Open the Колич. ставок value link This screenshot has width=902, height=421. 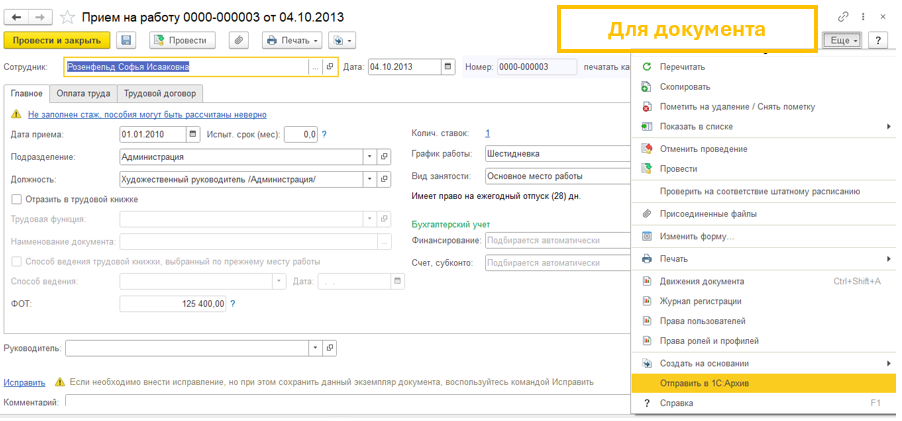[x=487, y=133]
